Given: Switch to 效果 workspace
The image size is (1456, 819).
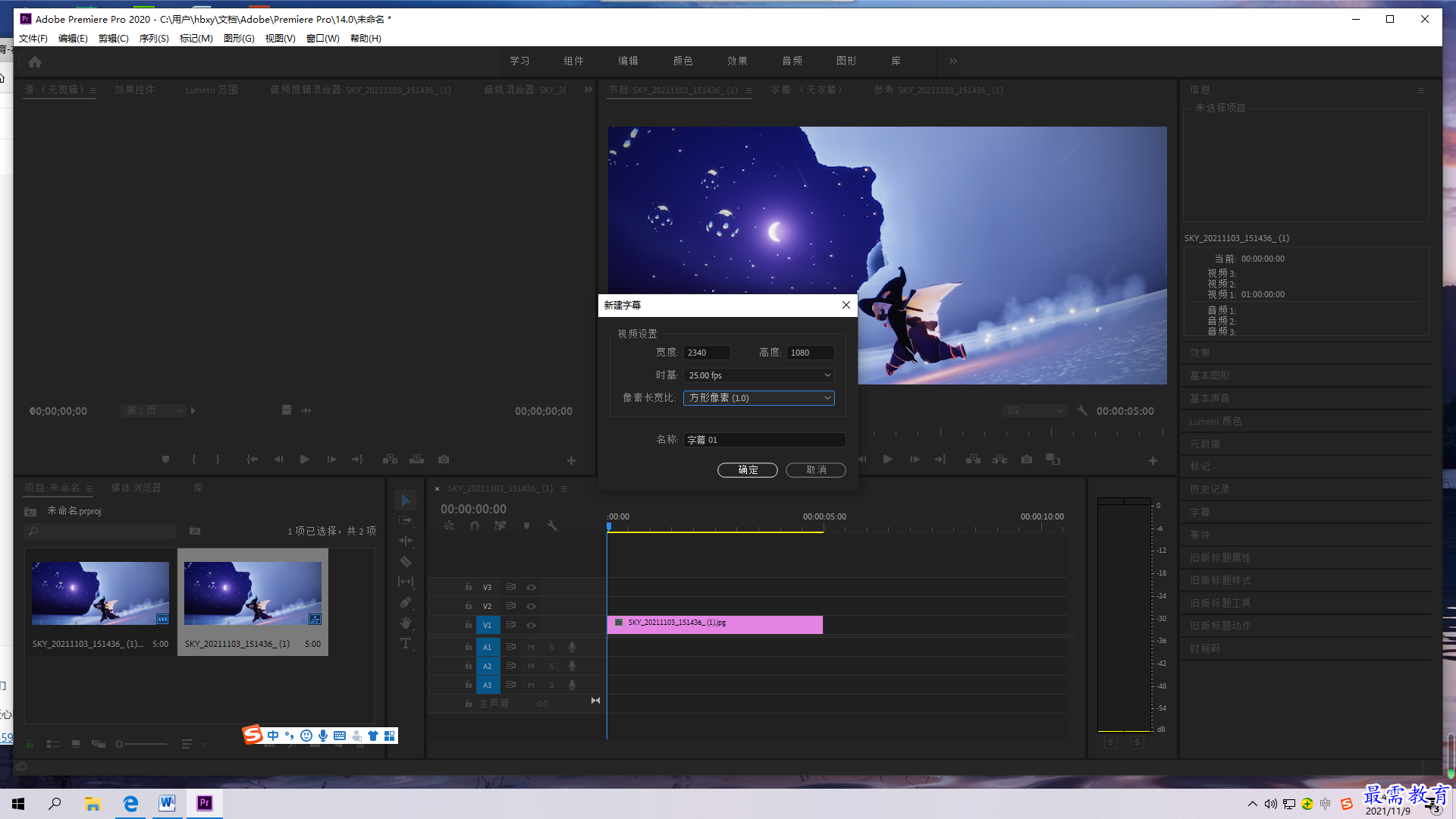Looking at the screenshot, I should point(737,61).
